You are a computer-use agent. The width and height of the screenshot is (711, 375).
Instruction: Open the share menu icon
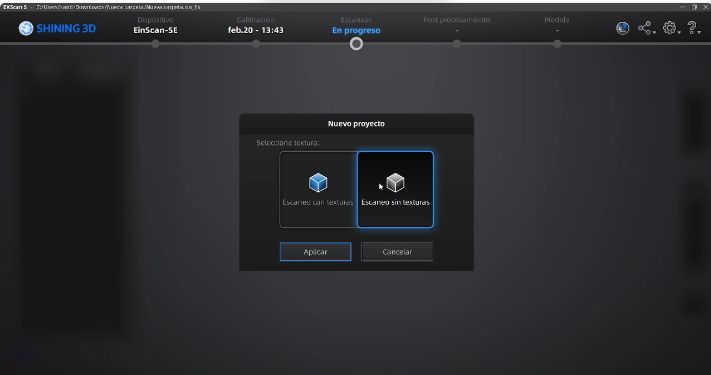click(x=646, y=28)
